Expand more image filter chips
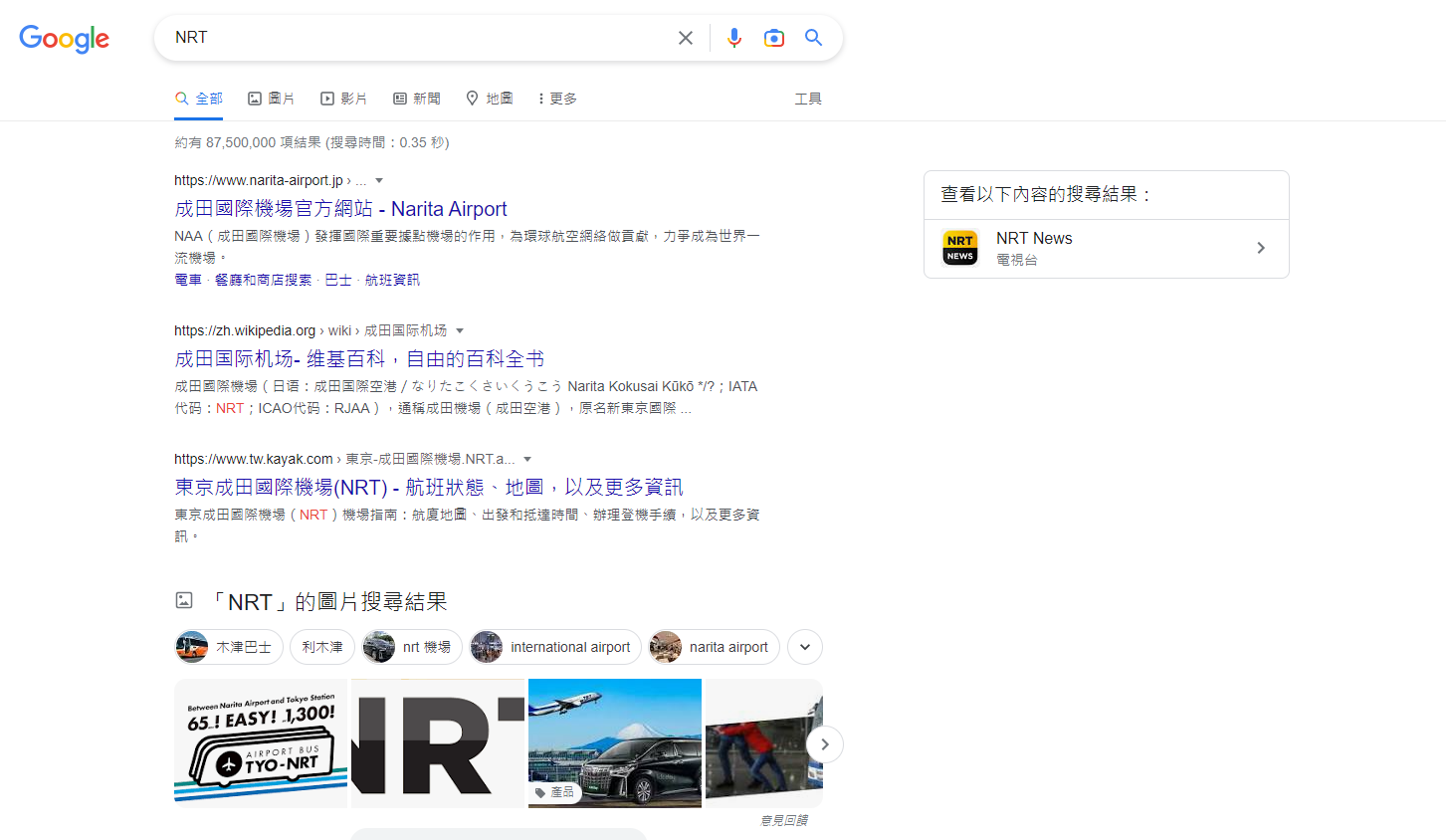This screenshot has height=840, width=1446. [804, 647]
